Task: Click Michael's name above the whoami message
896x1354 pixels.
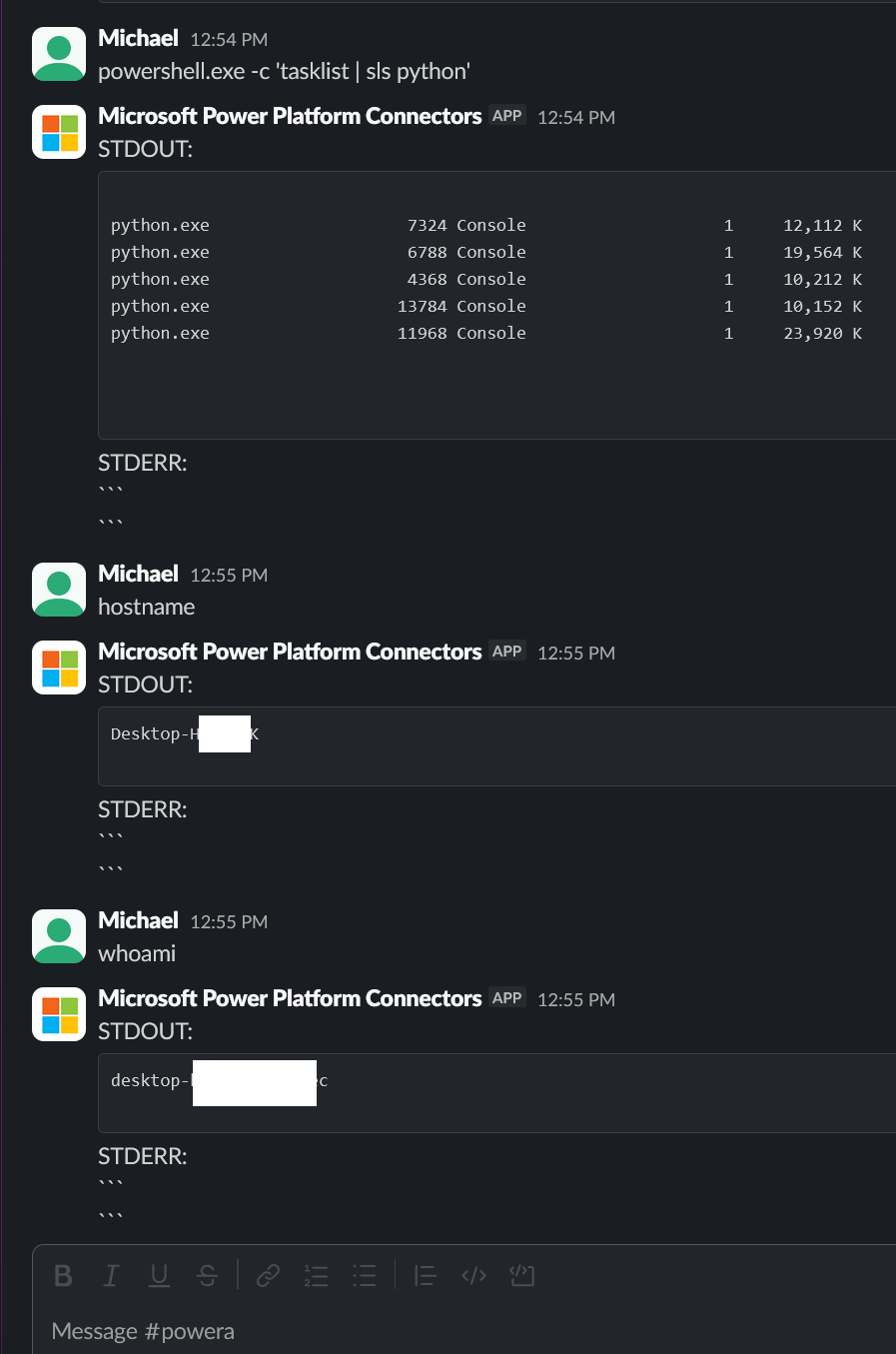Action: 138,920
